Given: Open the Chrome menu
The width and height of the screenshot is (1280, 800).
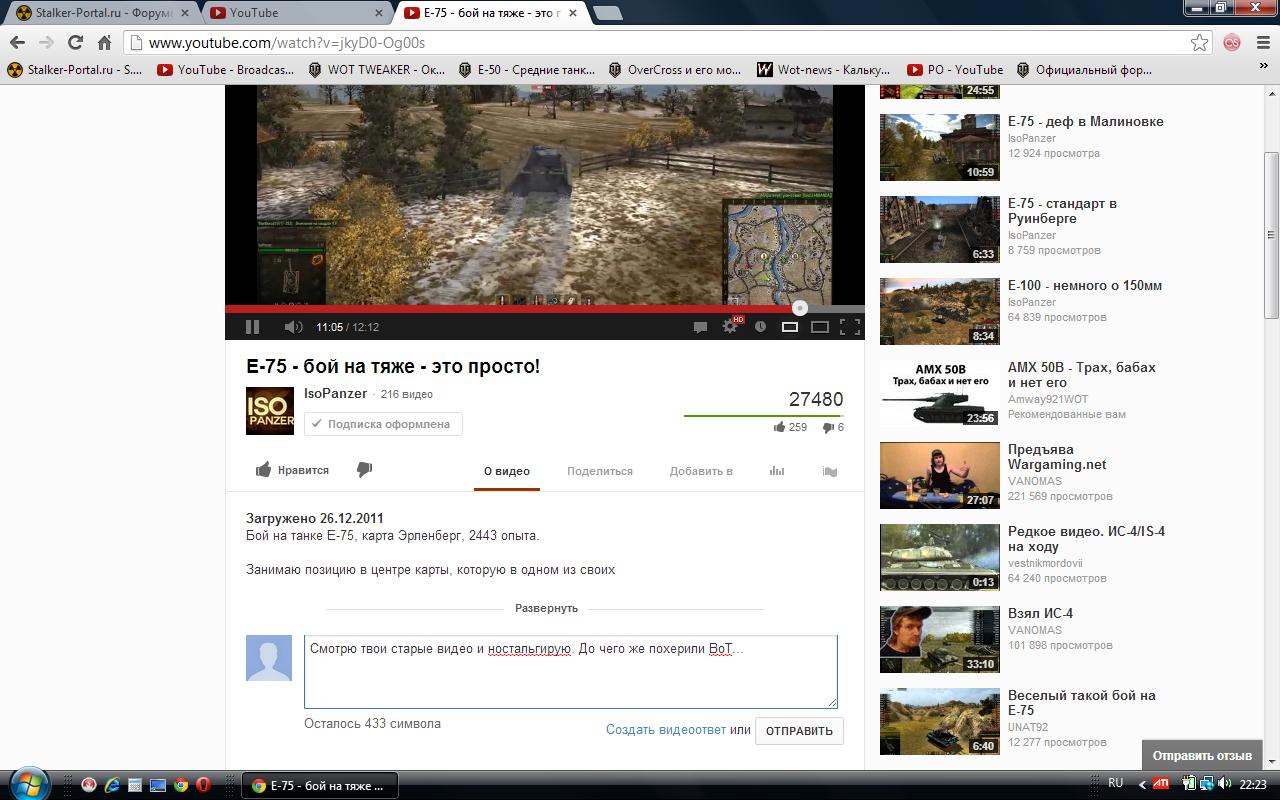Looking at the screenshot, I should (x=1262, y=42).
